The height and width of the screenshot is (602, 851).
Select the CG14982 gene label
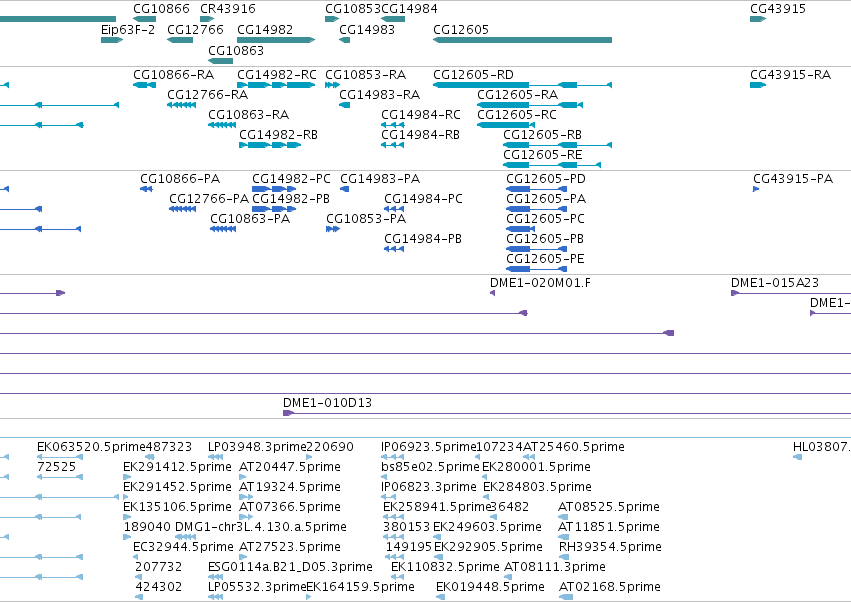[265, 30]
